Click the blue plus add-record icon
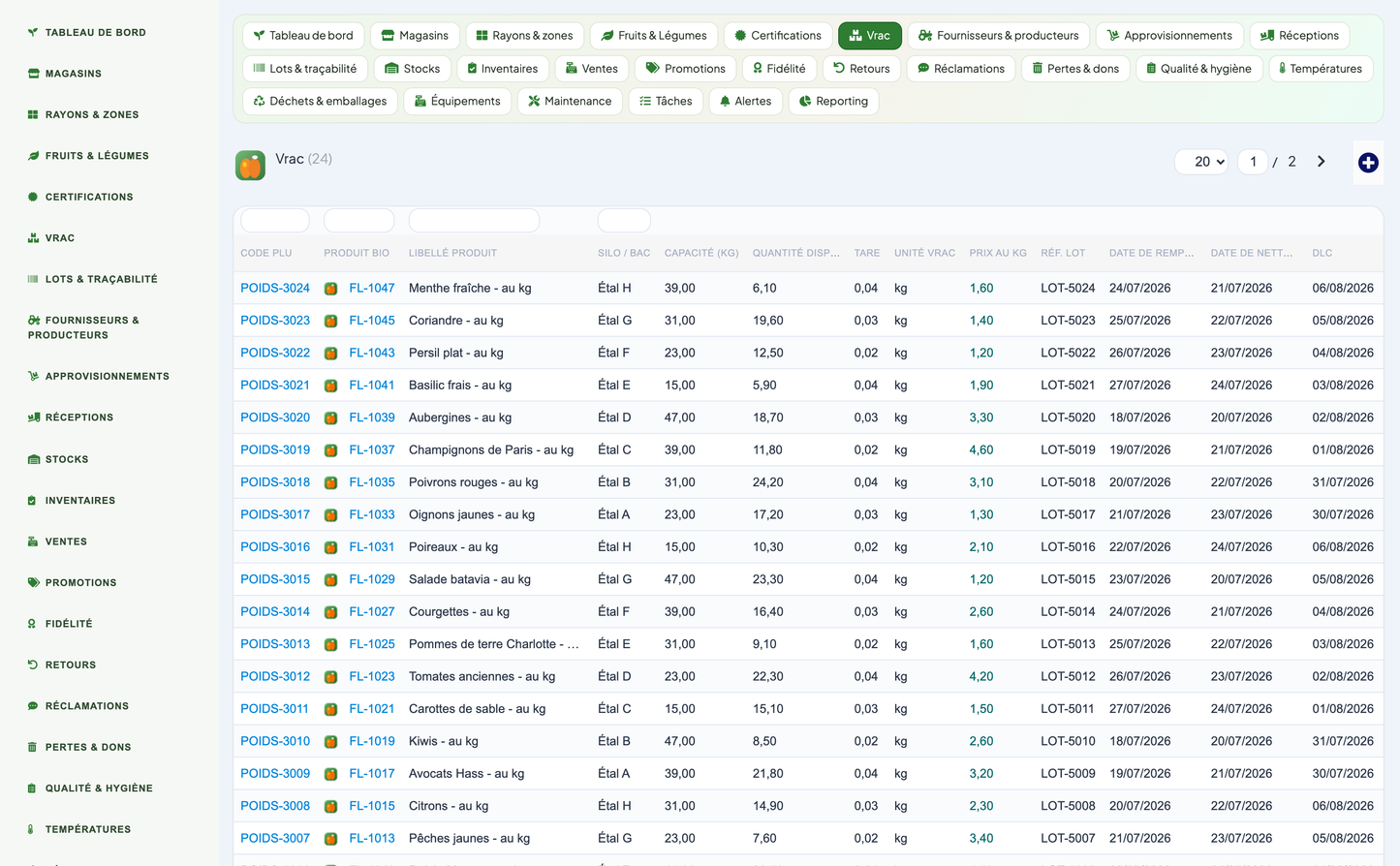This screenshot has width=1400, height=866. point(1368,163)
